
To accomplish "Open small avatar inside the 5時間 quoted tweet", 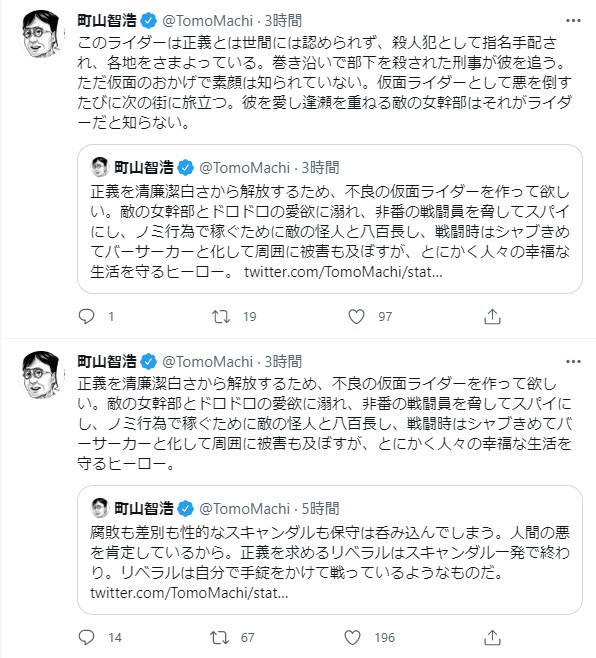I will click(x=100, y=508).
